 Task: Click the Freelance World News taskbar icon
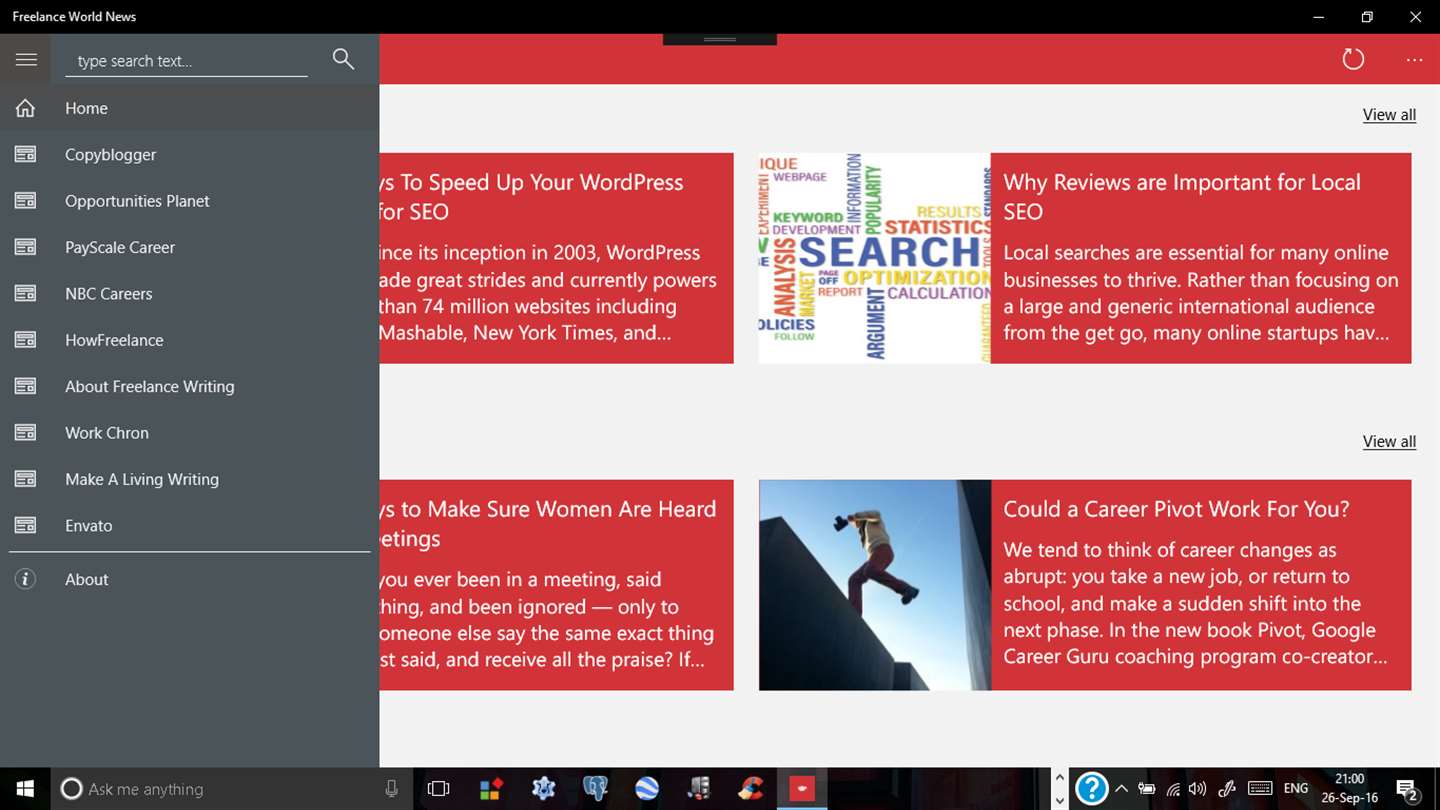[802, 789]
